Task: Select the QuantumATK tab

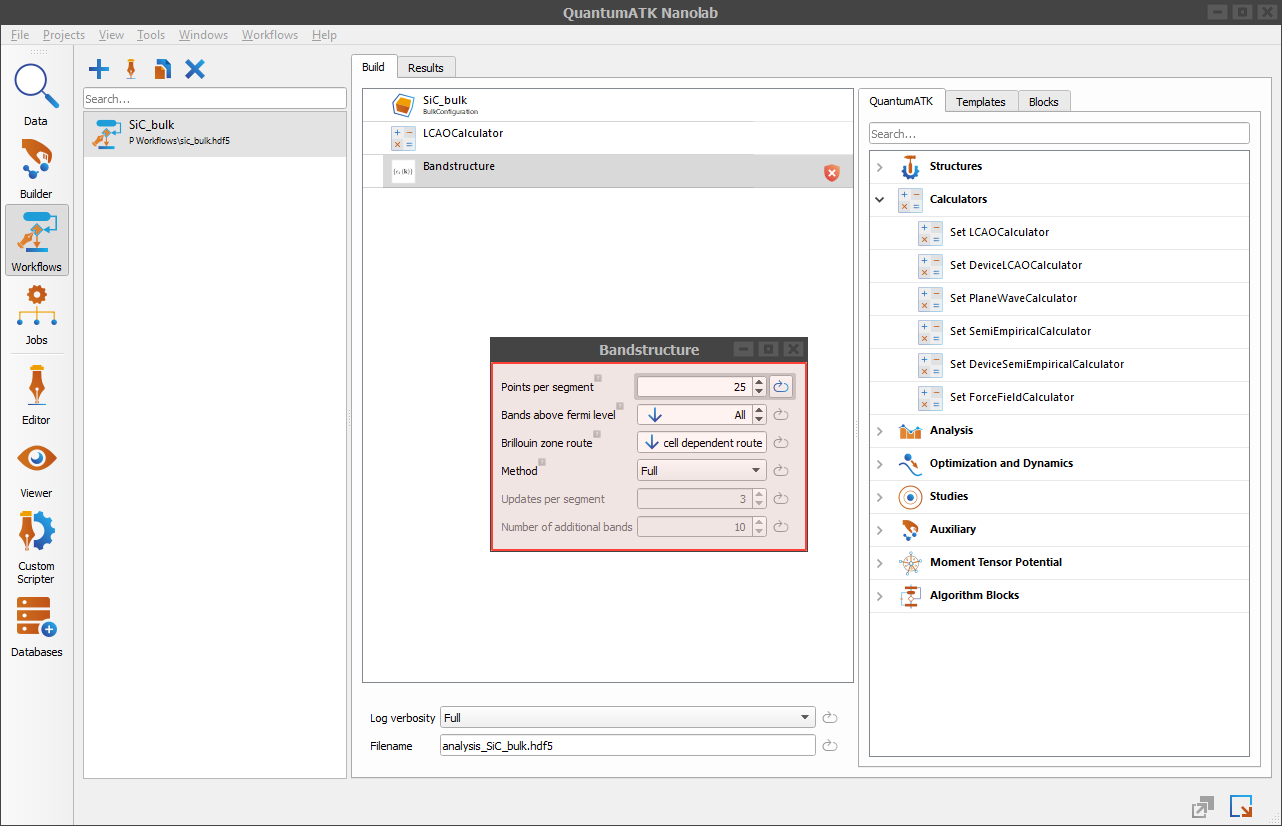Action: point(901,101)
